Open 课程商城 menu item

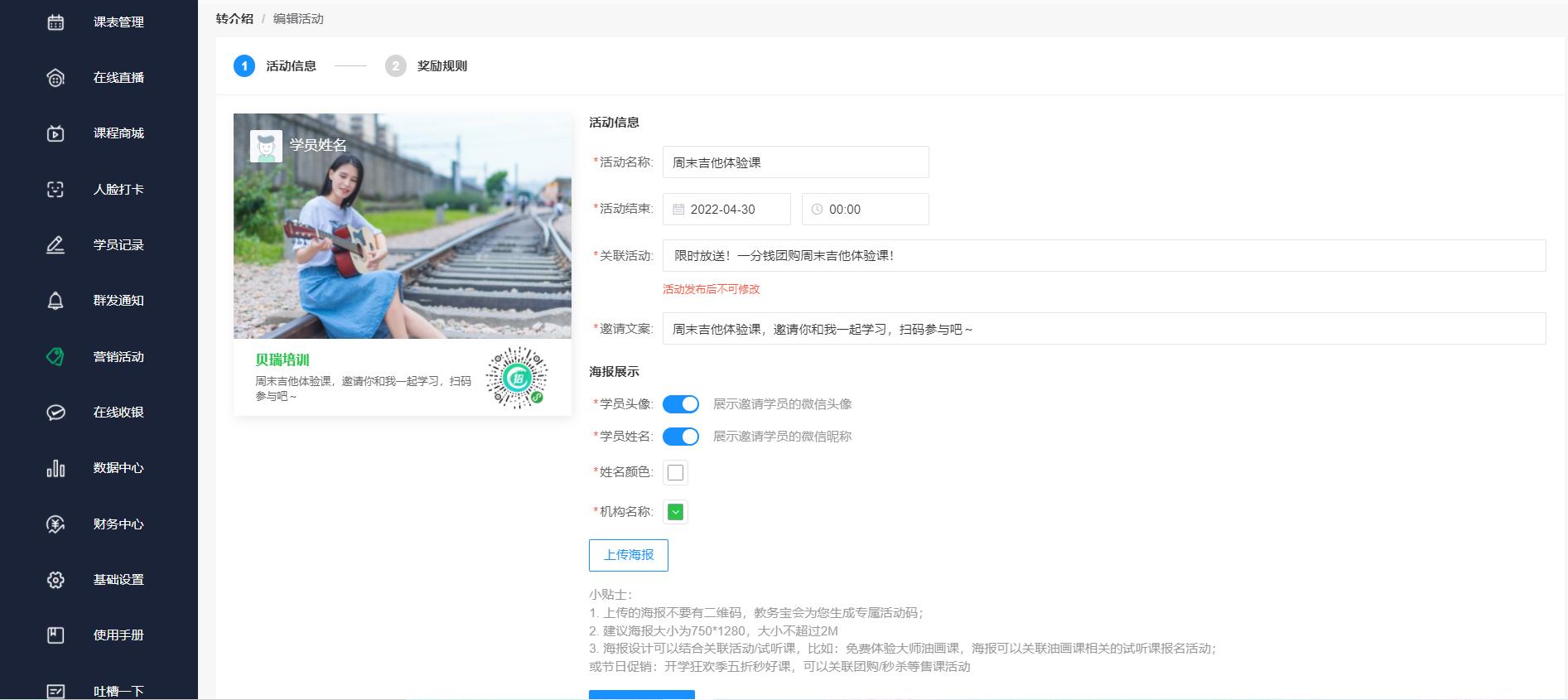[118, 133]
